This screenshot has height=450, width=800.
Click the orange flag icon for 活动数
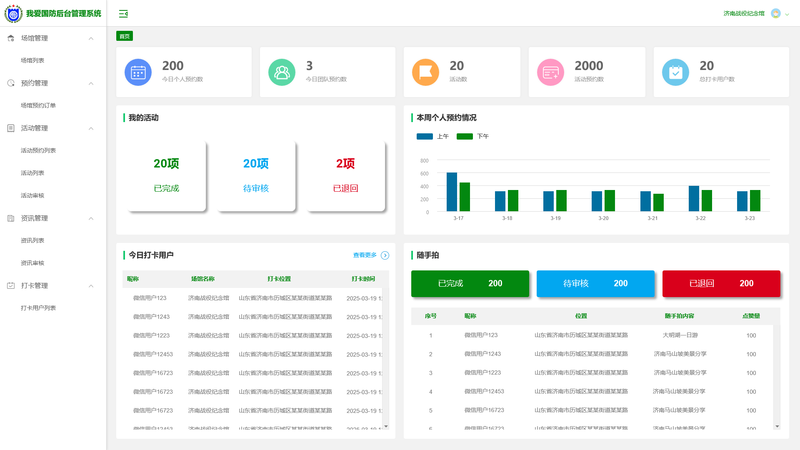426,72
